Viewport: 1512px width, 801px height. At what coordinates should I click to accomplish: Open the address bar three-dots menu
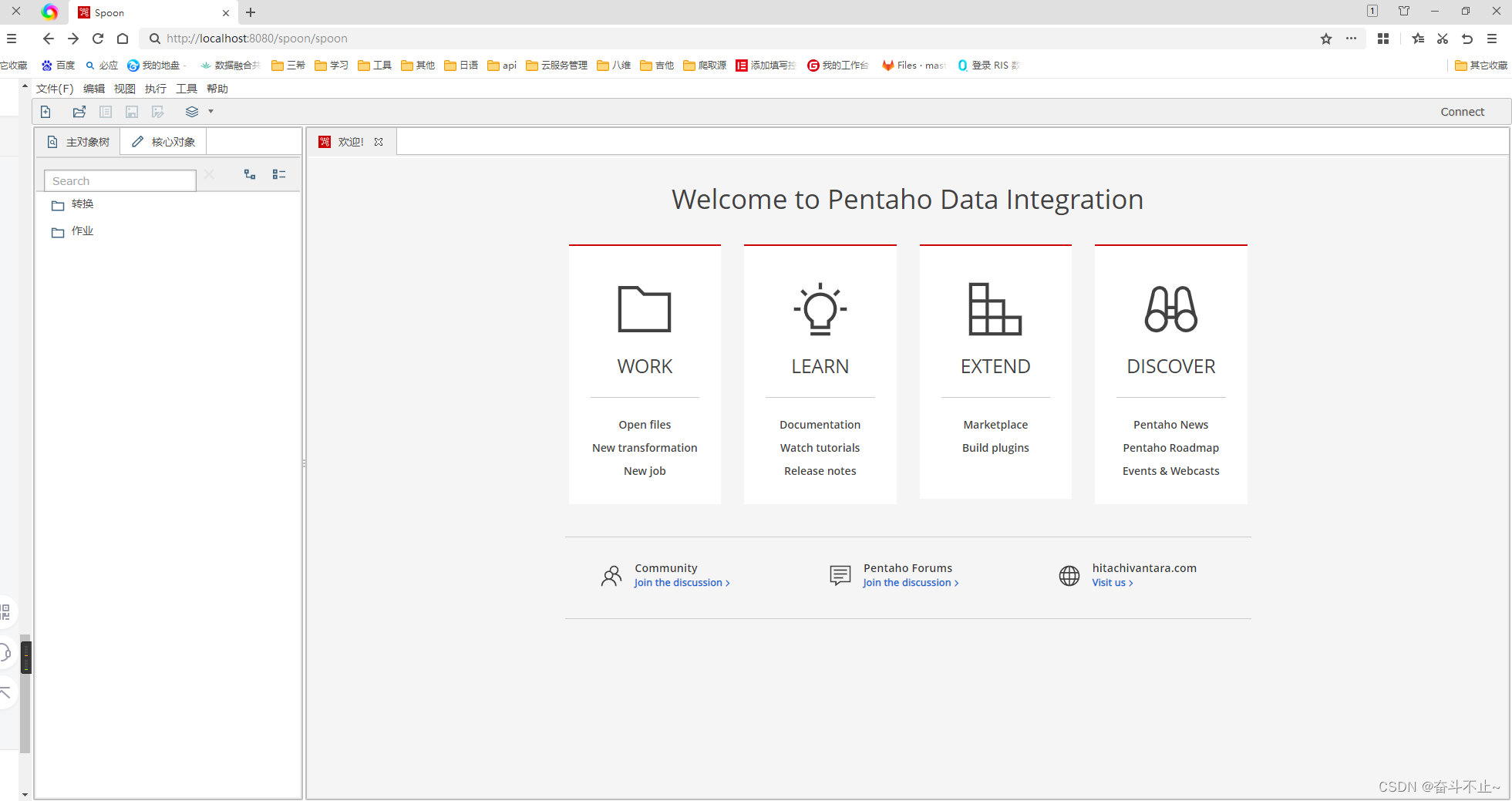pos(1351,39)
